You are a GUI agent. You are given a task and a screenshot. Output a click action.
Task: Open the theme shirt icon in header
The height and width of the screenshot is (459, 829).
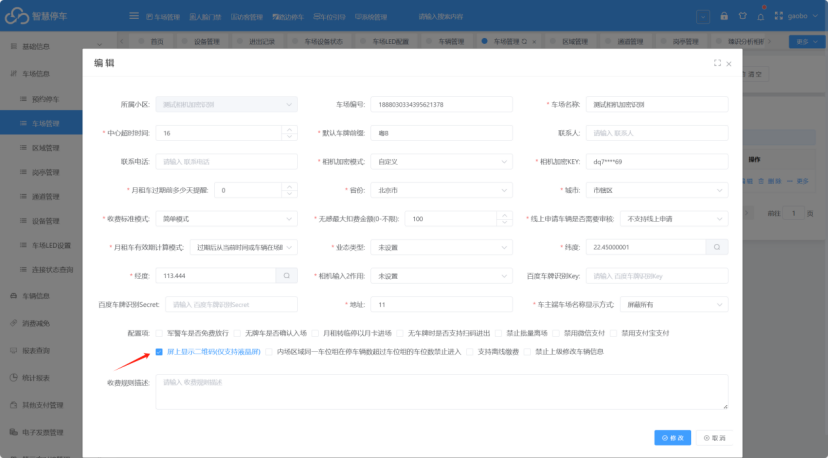pos(742,16)
